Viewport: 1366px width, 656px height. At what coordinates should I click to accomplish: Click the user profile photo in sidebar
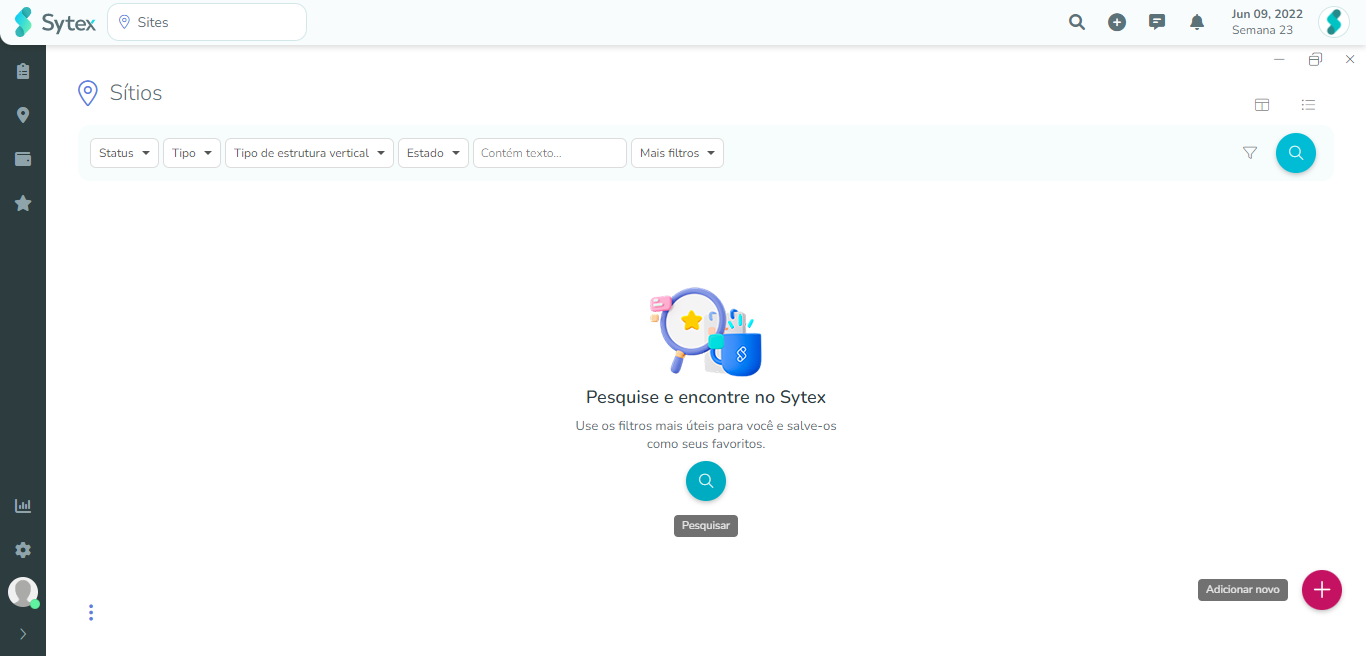click(x=23, y=592)
